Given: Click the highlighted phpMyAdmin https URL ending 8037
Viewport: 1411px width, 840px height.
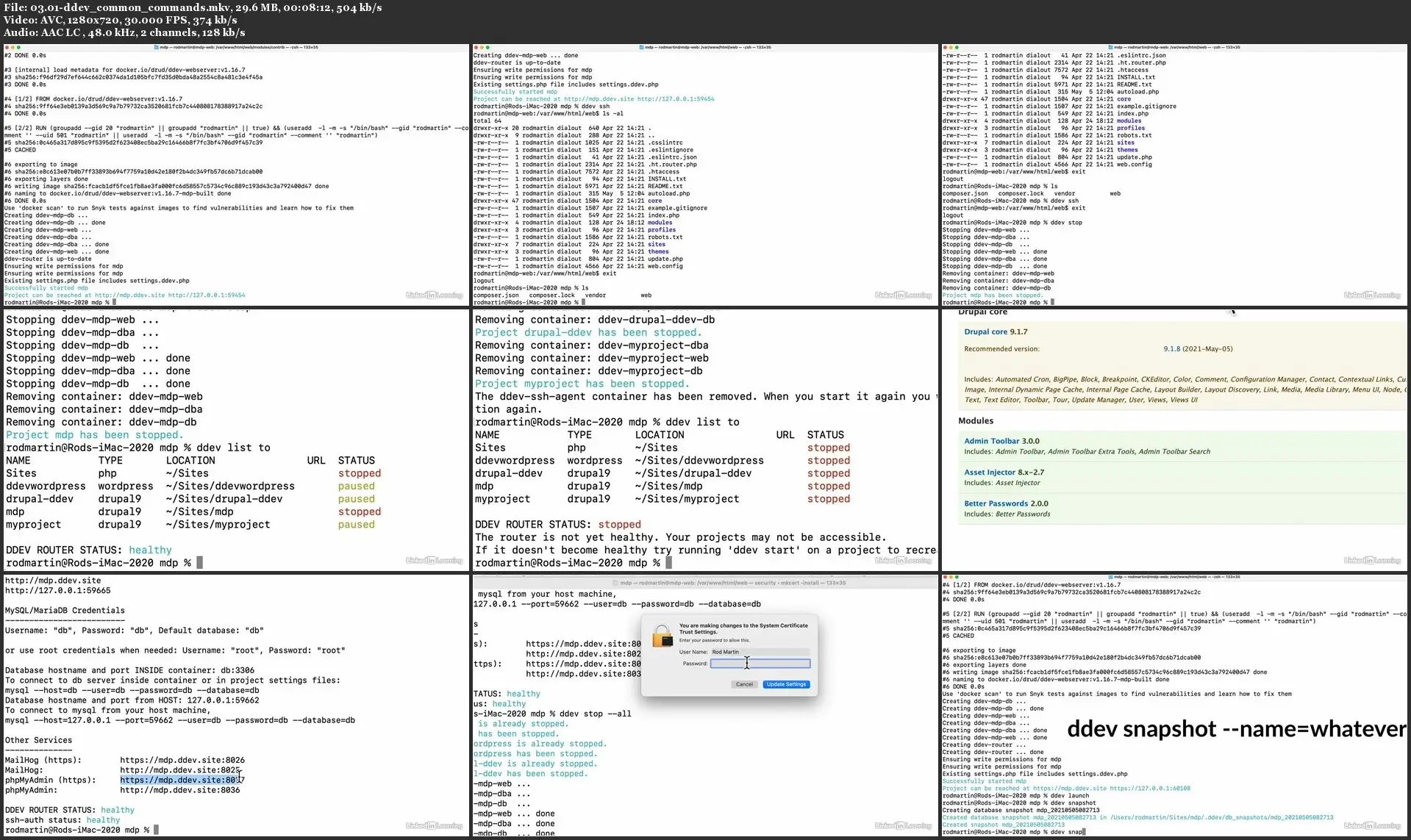Looking at the screenshot, I should pos(182,780).
